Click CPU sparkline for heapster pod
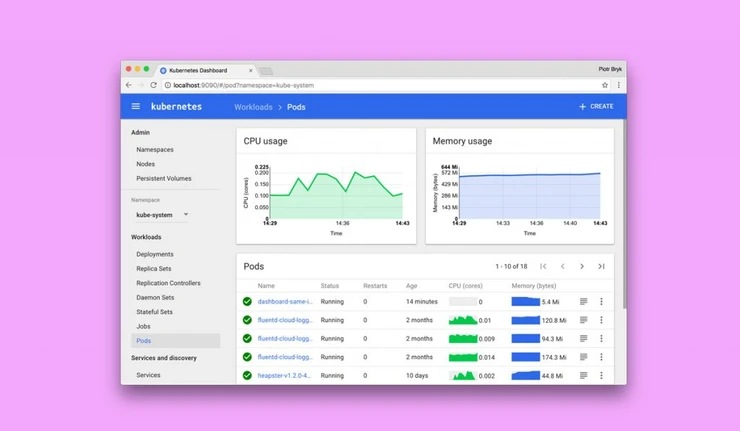 [463, 375]
